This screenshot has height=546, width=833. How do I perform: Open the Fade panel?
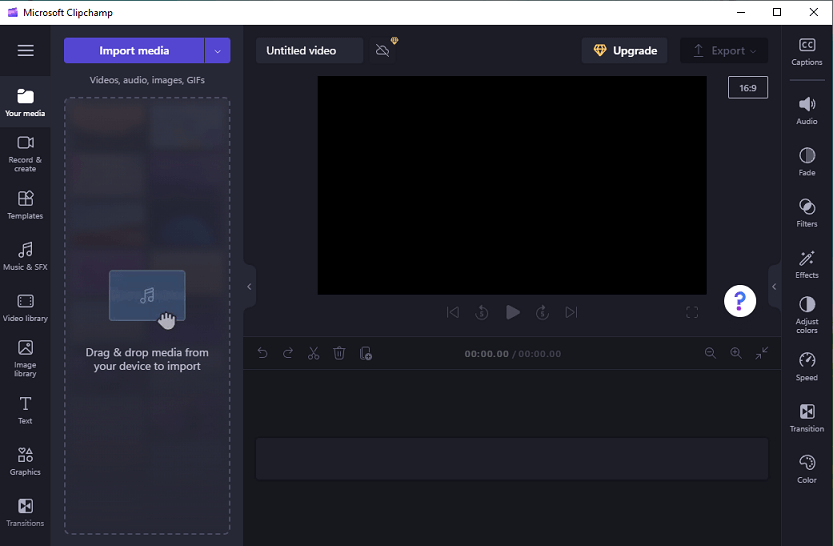806,161
